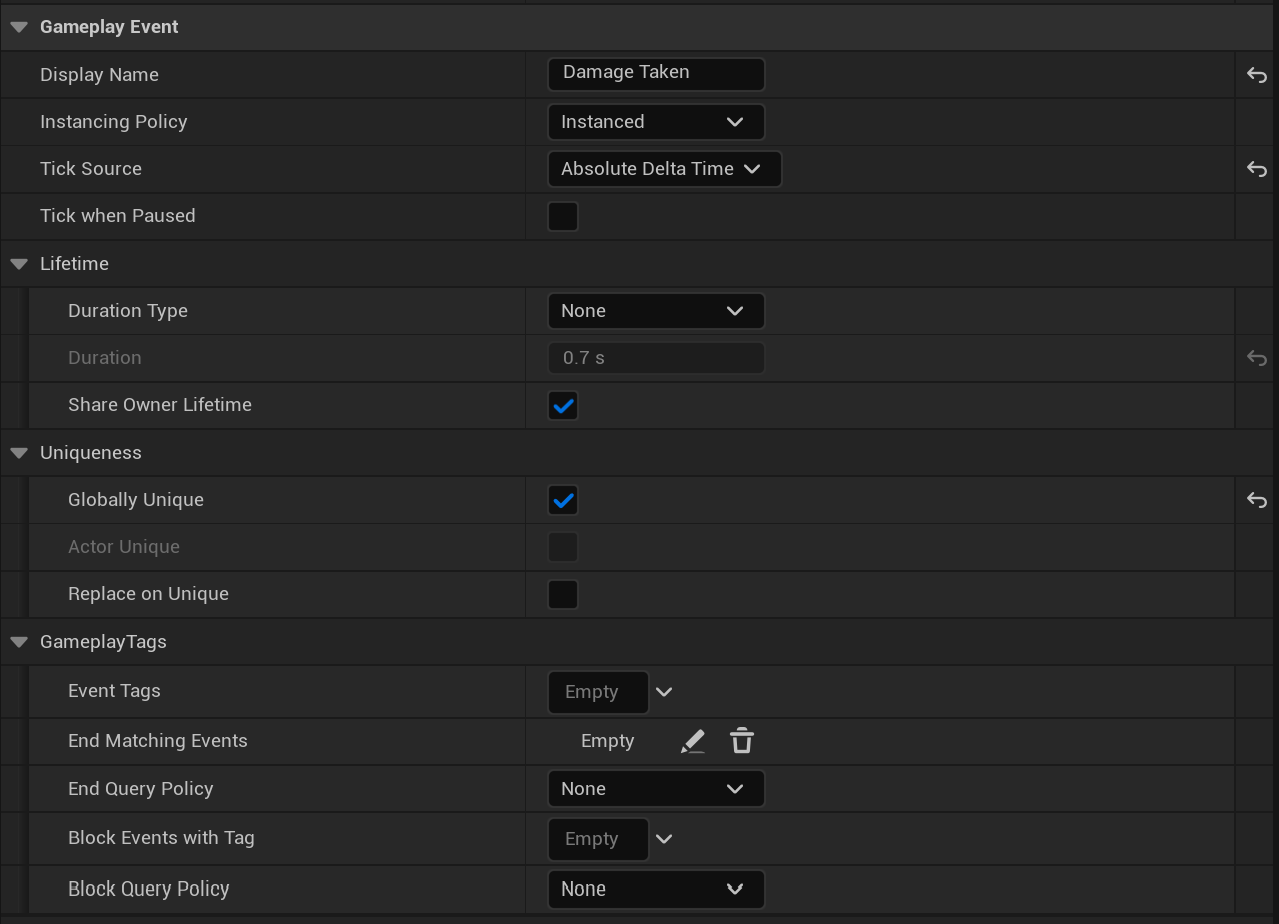Select the Replace on Unique label
Image resolution: width=1279 pixels, height=924 pixels.
tap(148, 594)
